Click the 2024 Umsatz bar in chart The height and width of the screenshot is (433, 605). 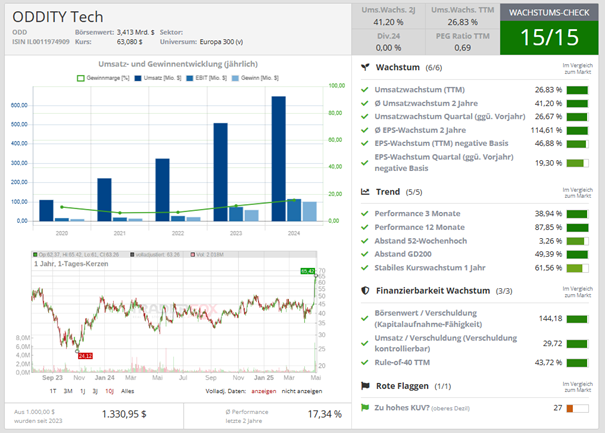[x=279, y=159]
